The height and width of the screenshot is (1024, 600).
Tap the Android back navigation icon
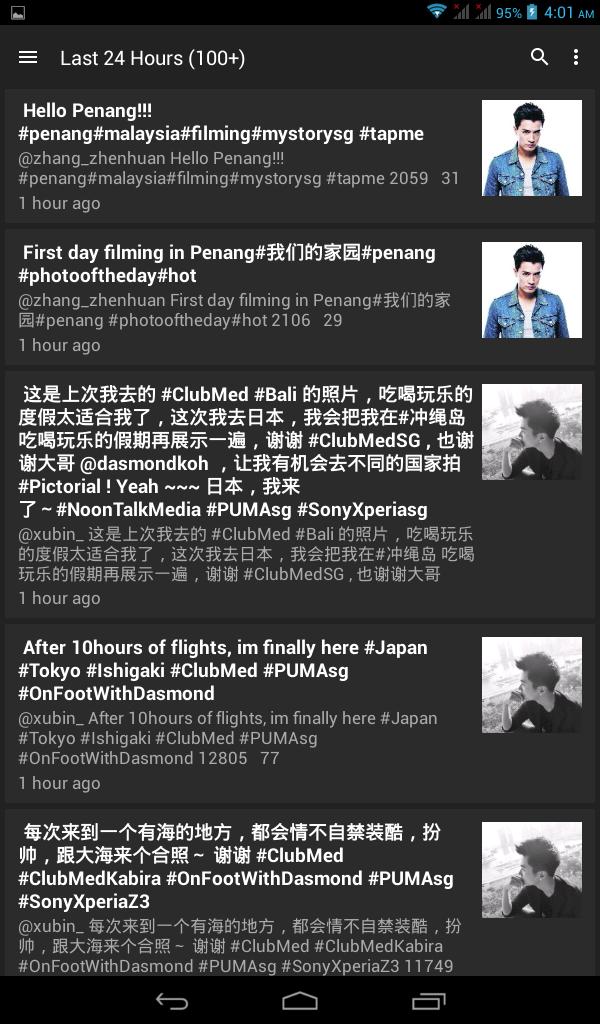coord(172,1000)
